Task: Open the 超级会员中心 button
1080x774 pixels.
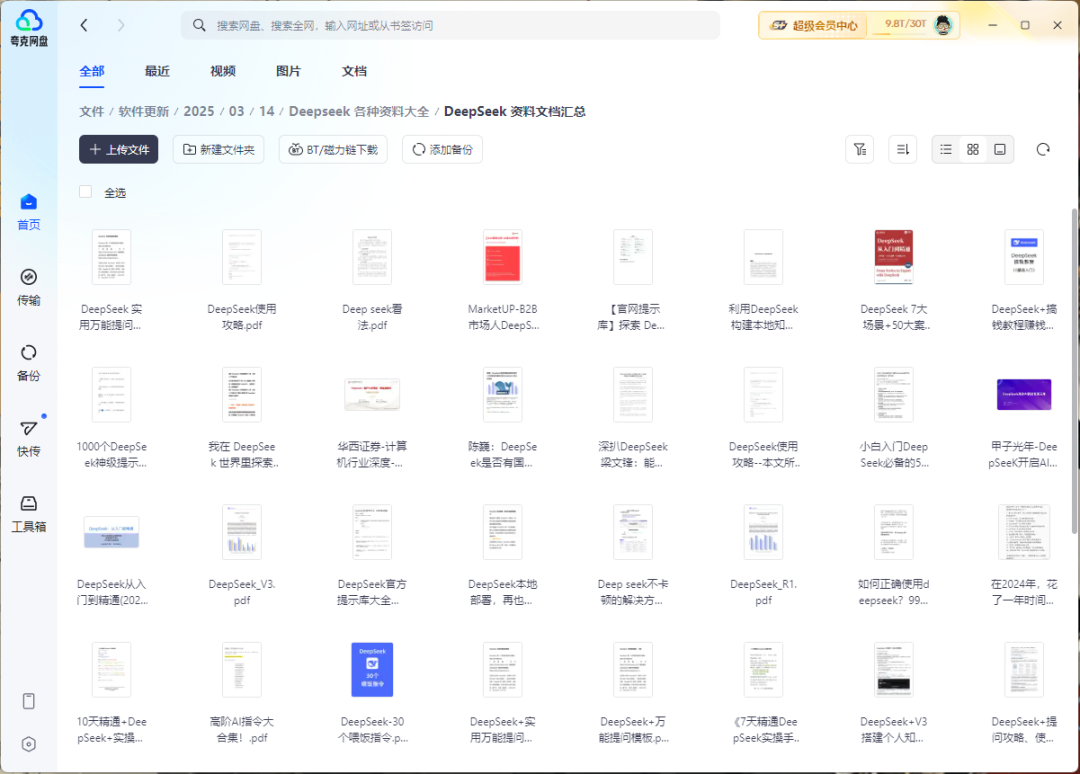Action: pyautogui.click(x=813, y=25)
